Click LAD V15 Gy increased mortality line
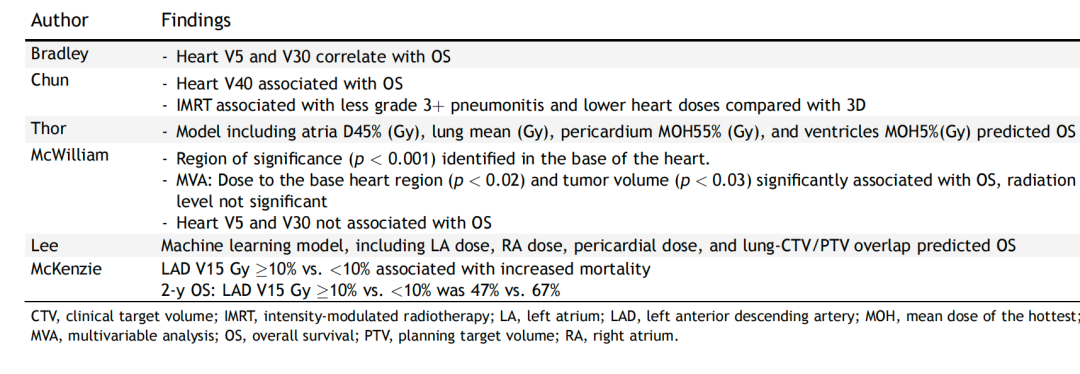 click(x=406, y=269)
